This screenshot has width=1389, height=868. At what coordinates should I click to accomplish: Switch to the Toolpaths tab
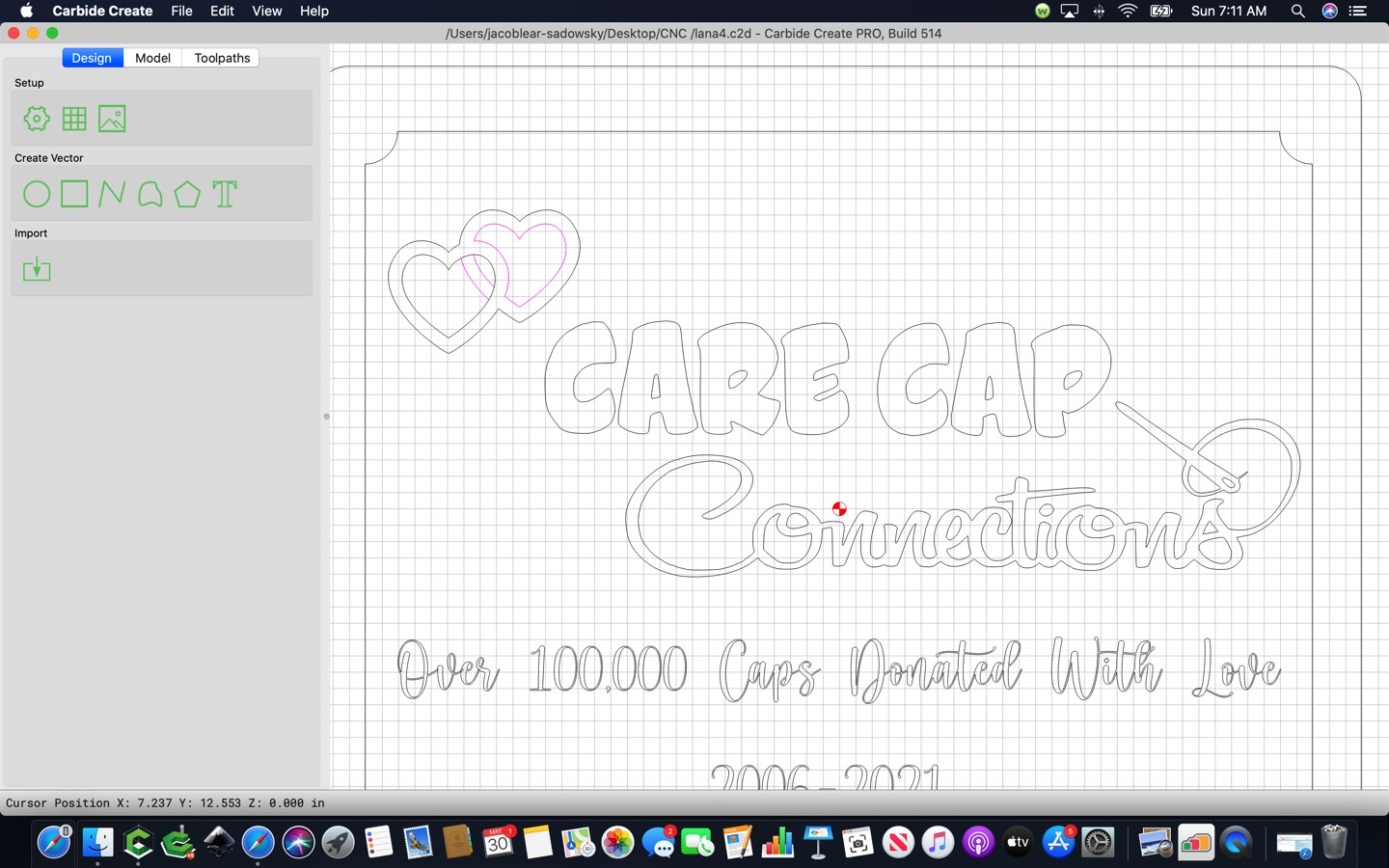(x=222, y=58)
